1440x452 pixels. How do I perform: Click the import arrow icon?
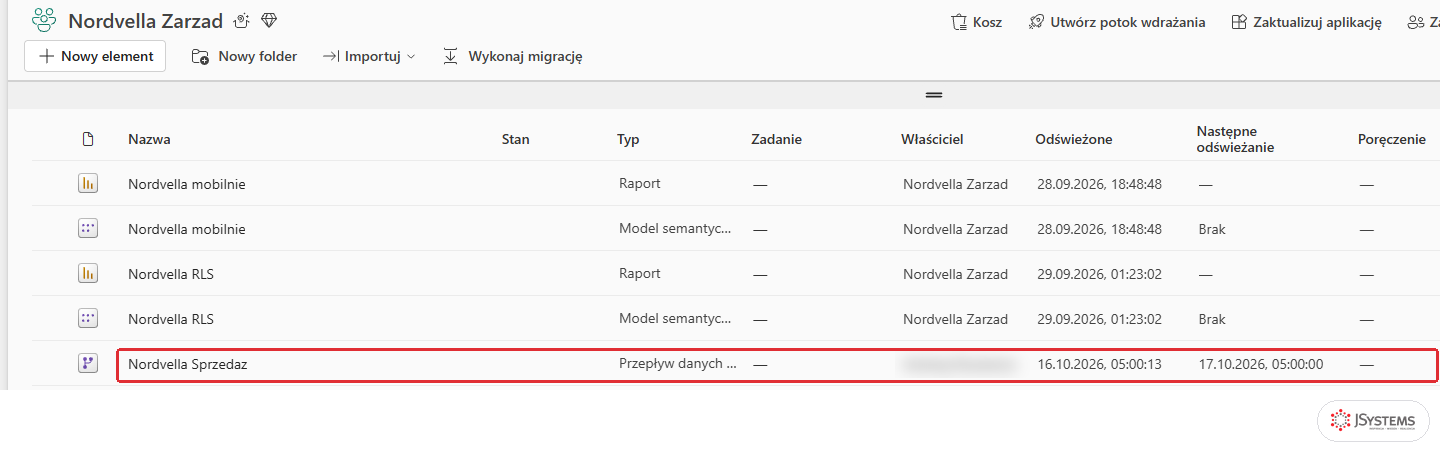click(x=331, y=56)
